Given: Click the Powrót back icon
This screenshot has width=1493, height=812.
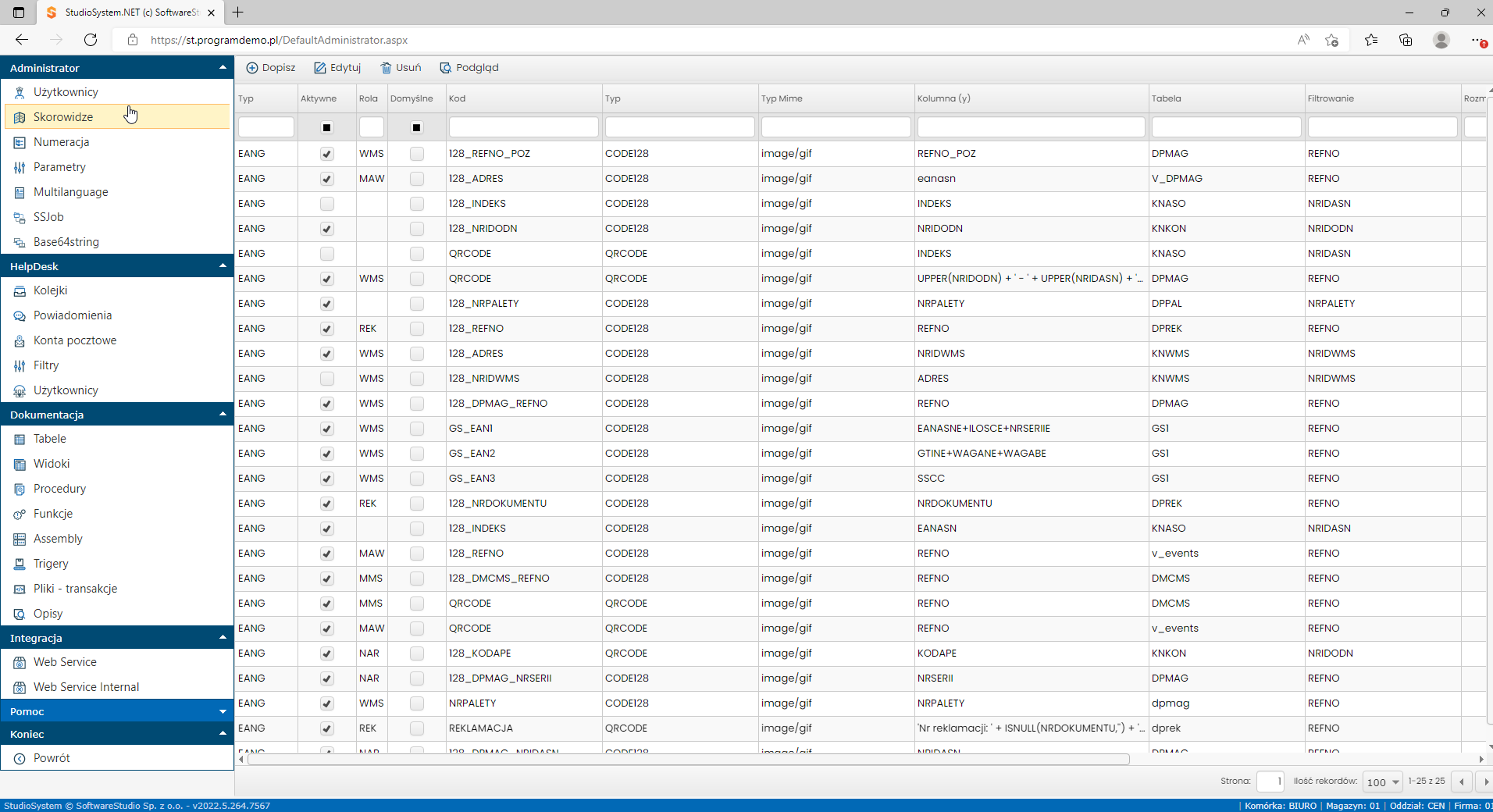Looking at the screenshot, I should [20, 759].
